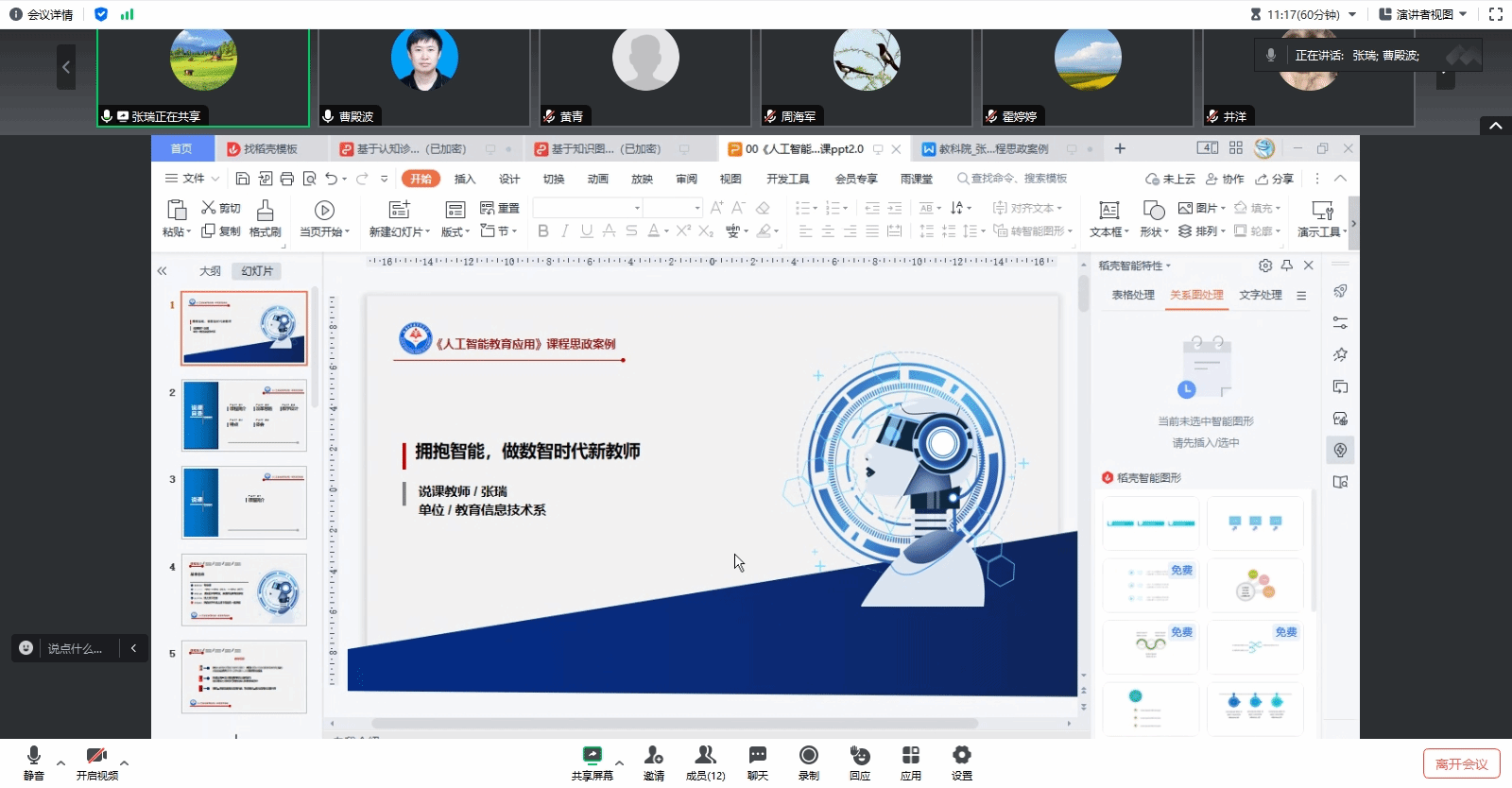Expand audio options arrow beside 静音
The image size is (1512, 788).
[60, 762]
